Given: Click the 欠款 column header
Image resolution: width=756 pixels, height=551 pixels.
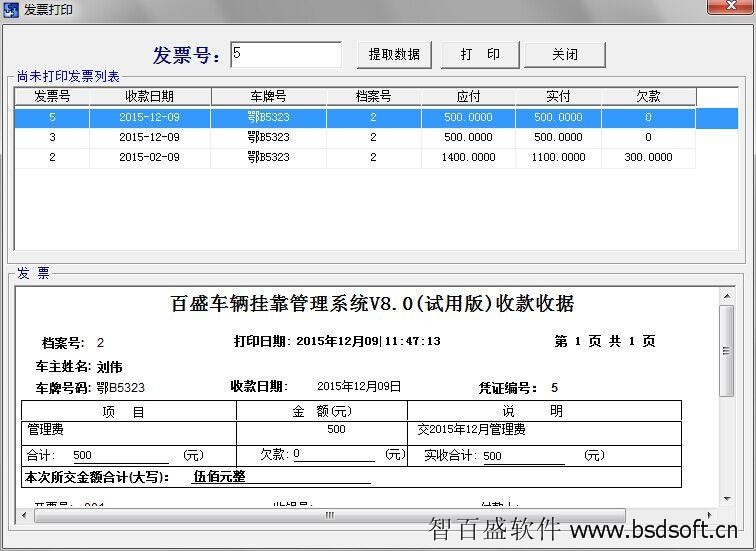Looking at the screenshot, I should click(648, 96).
